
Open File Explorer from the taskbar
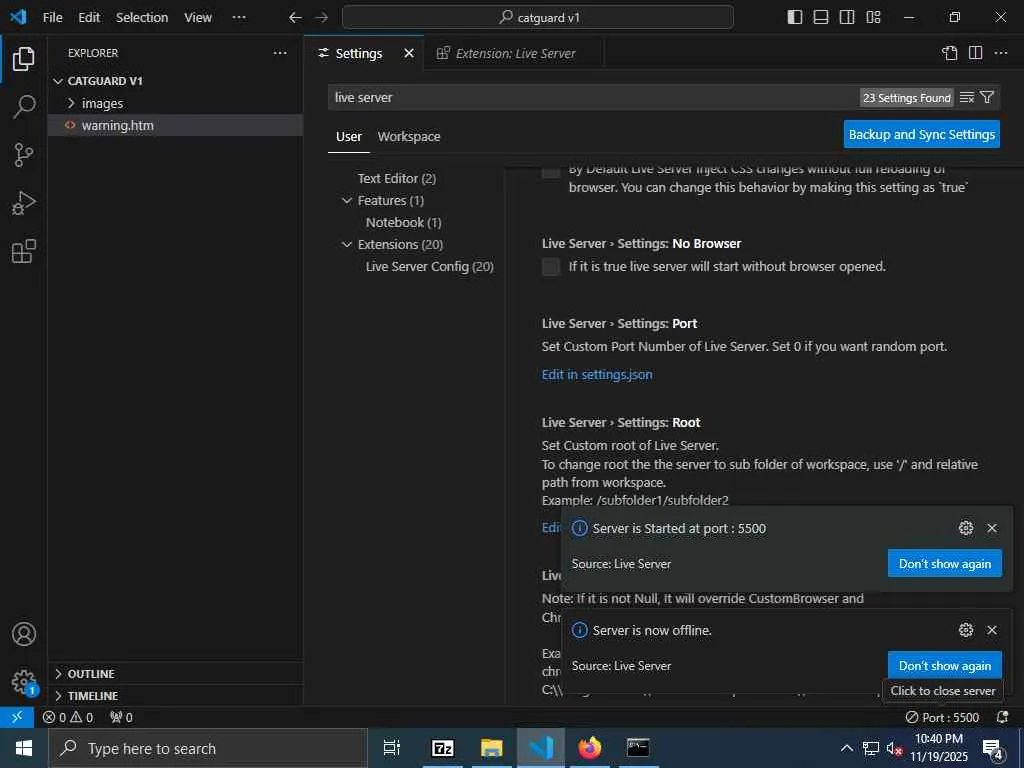492,748
